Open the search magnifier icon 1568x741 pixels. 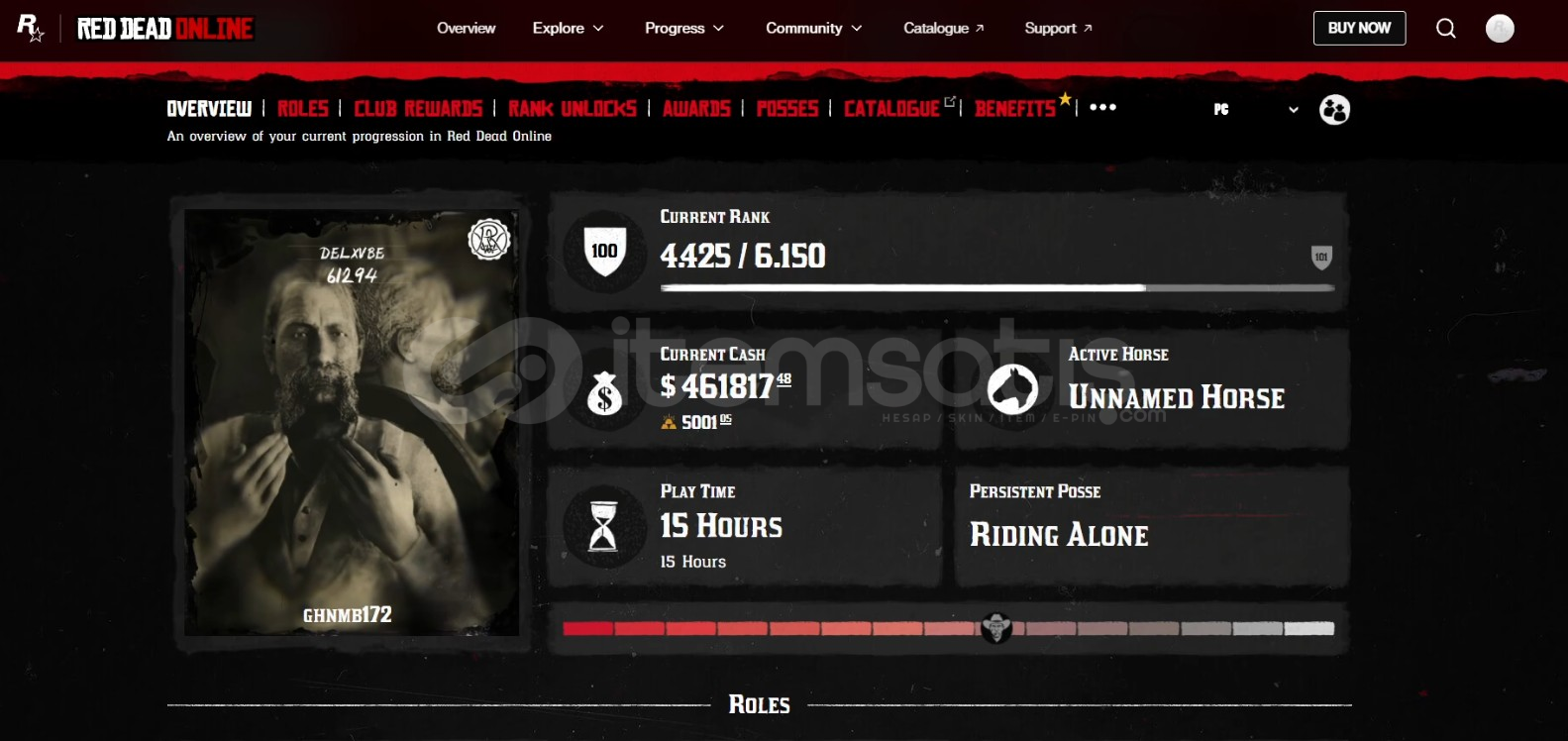[x=1446, y=28]
